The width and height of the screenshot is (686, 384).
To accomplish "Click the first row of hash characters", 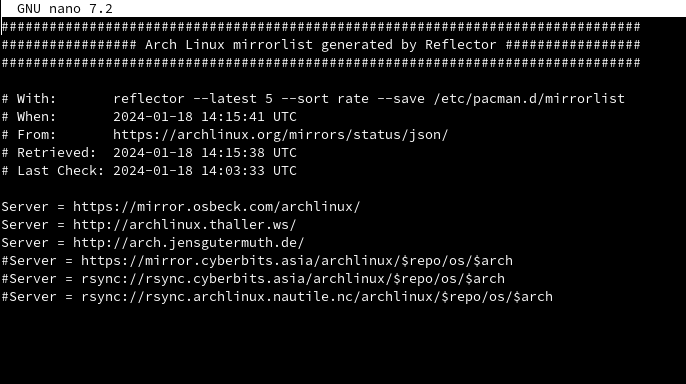I will pyautogui.click(x=321, y=27).
